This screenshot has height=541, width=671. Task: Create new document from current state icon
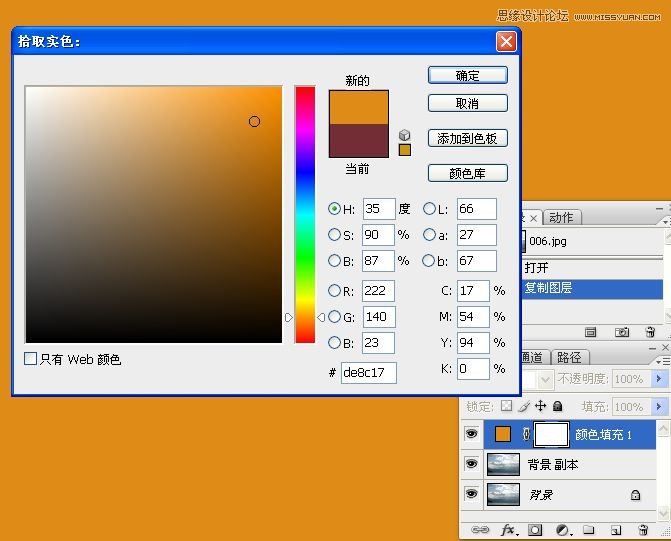click(x=591, y=332)
